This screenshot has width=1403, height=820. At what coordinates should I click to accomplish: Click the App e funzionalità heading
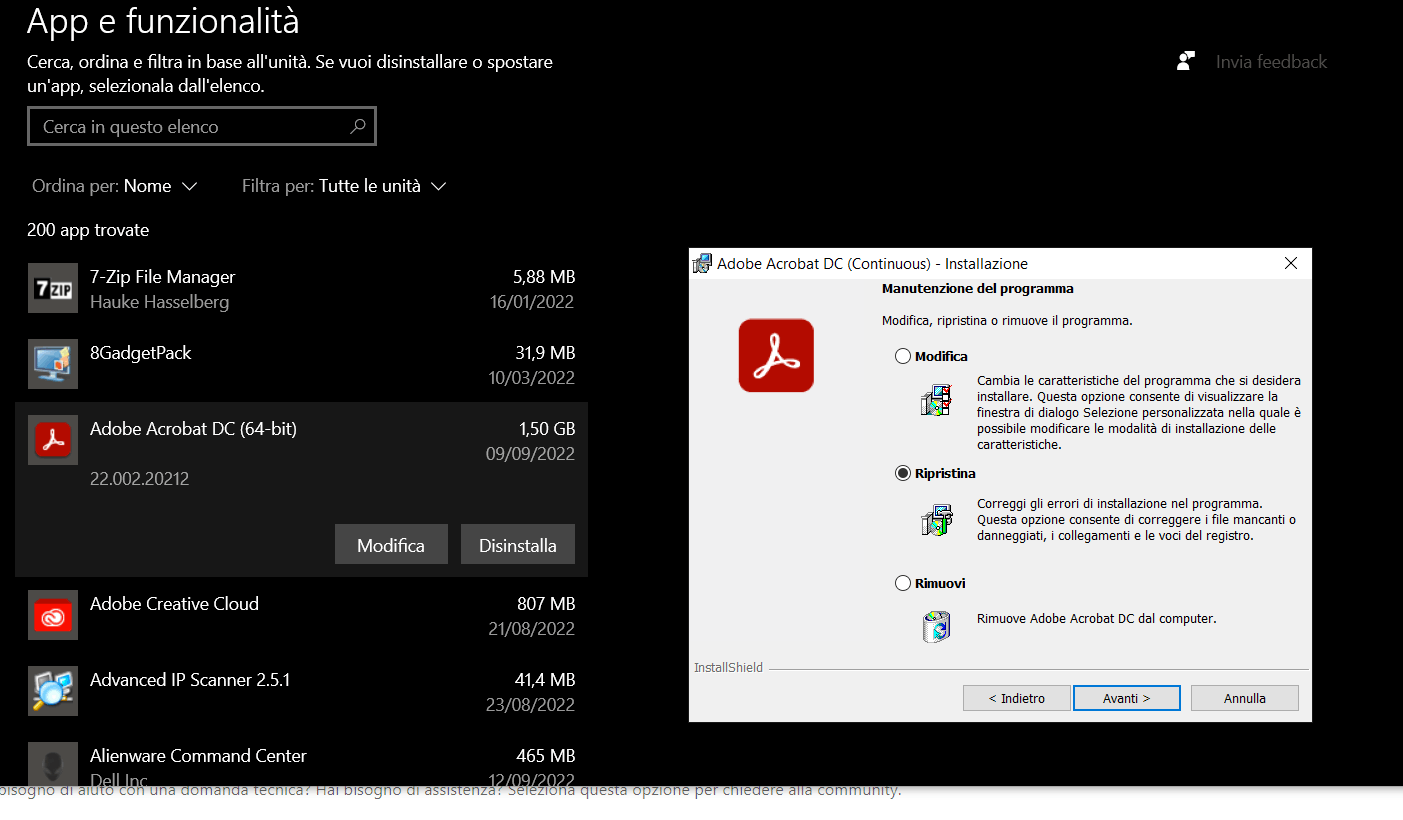[x=163, y=20]
